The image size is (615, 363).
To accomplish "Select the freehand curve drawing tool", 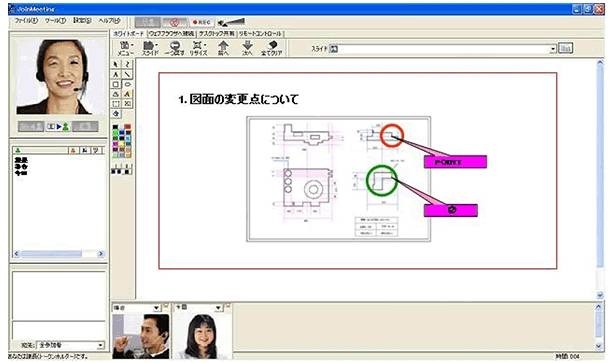I will pos(127,64).
